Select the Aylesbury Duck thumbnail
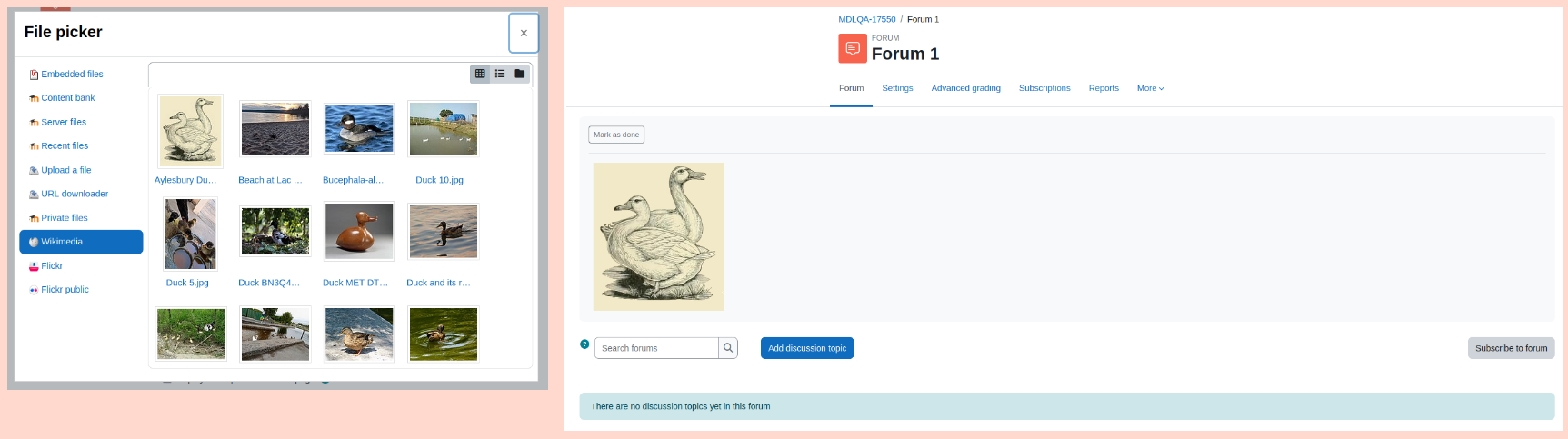Viewport: 1568px width, 439px height. point(190,131)
